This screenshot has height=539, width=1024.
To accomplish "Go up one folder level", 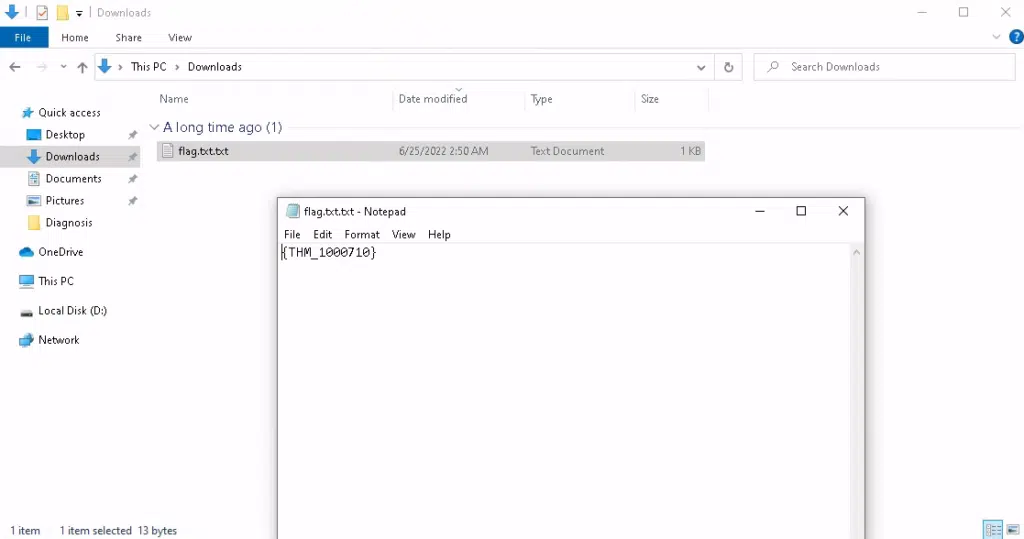I will click(82, 67).
